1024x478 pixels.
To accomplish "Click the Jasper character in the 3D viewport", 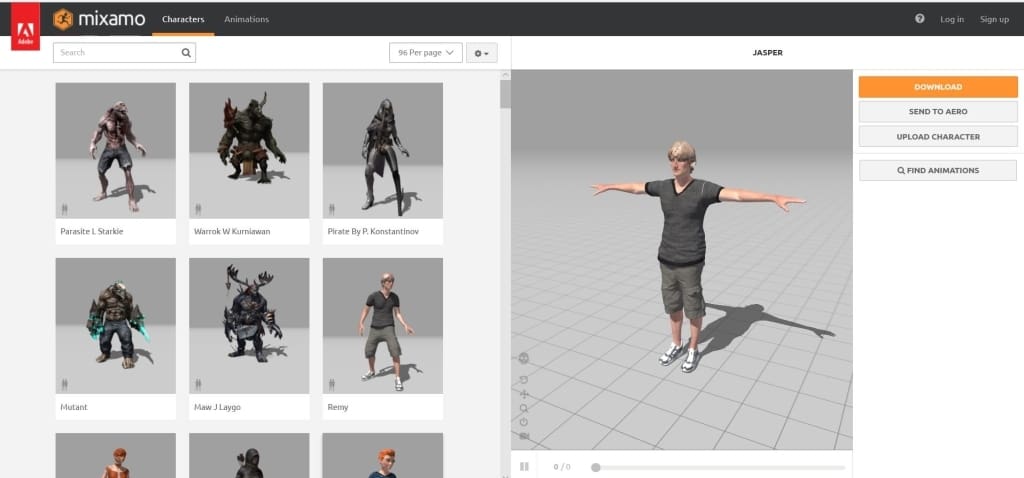I will (x=683, y=255).
